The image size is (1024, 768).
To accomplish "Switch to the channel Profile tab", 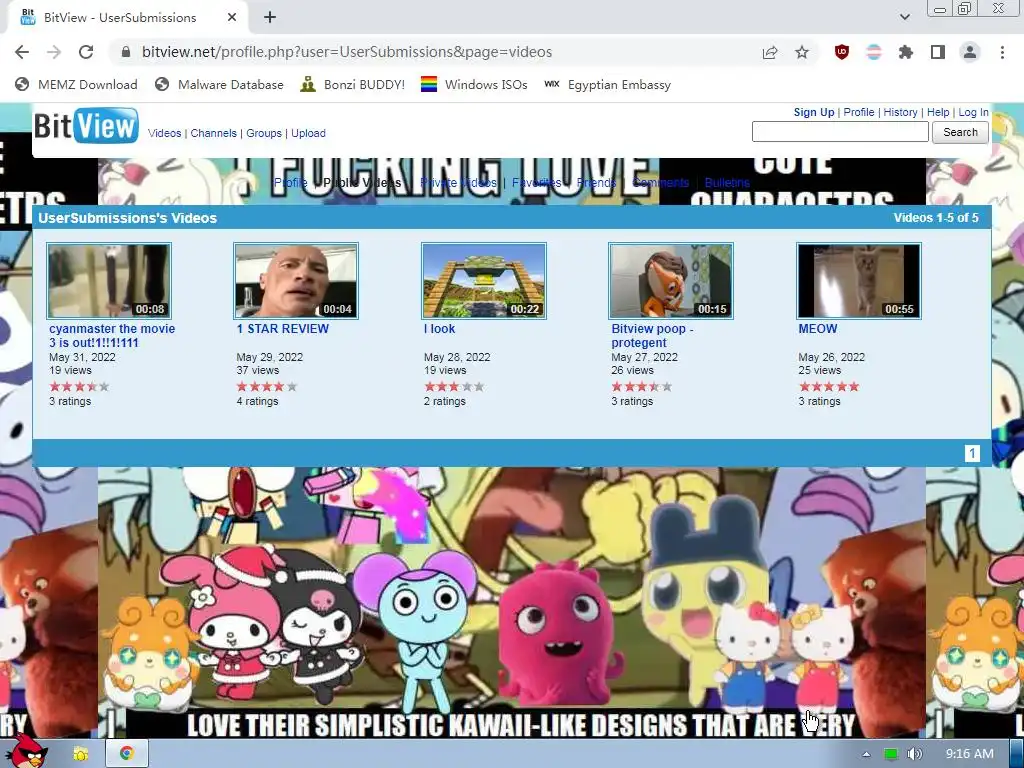I will click(291, 183).
